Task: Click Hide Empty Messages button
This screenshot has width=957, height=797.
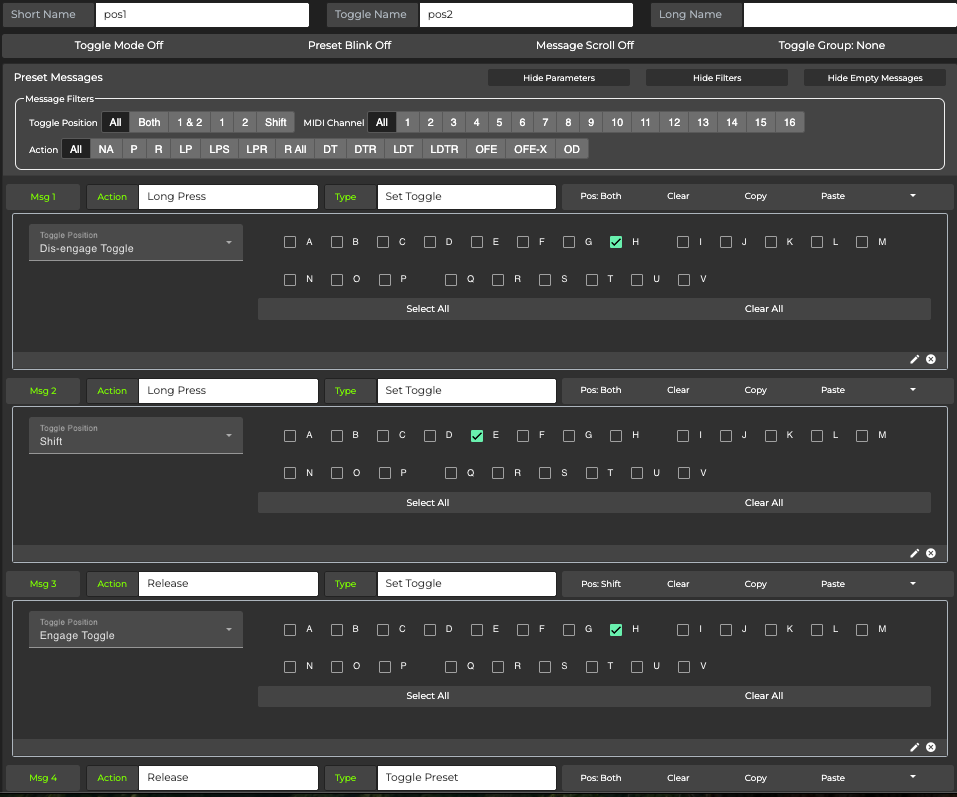Action: tap(875, 78)
